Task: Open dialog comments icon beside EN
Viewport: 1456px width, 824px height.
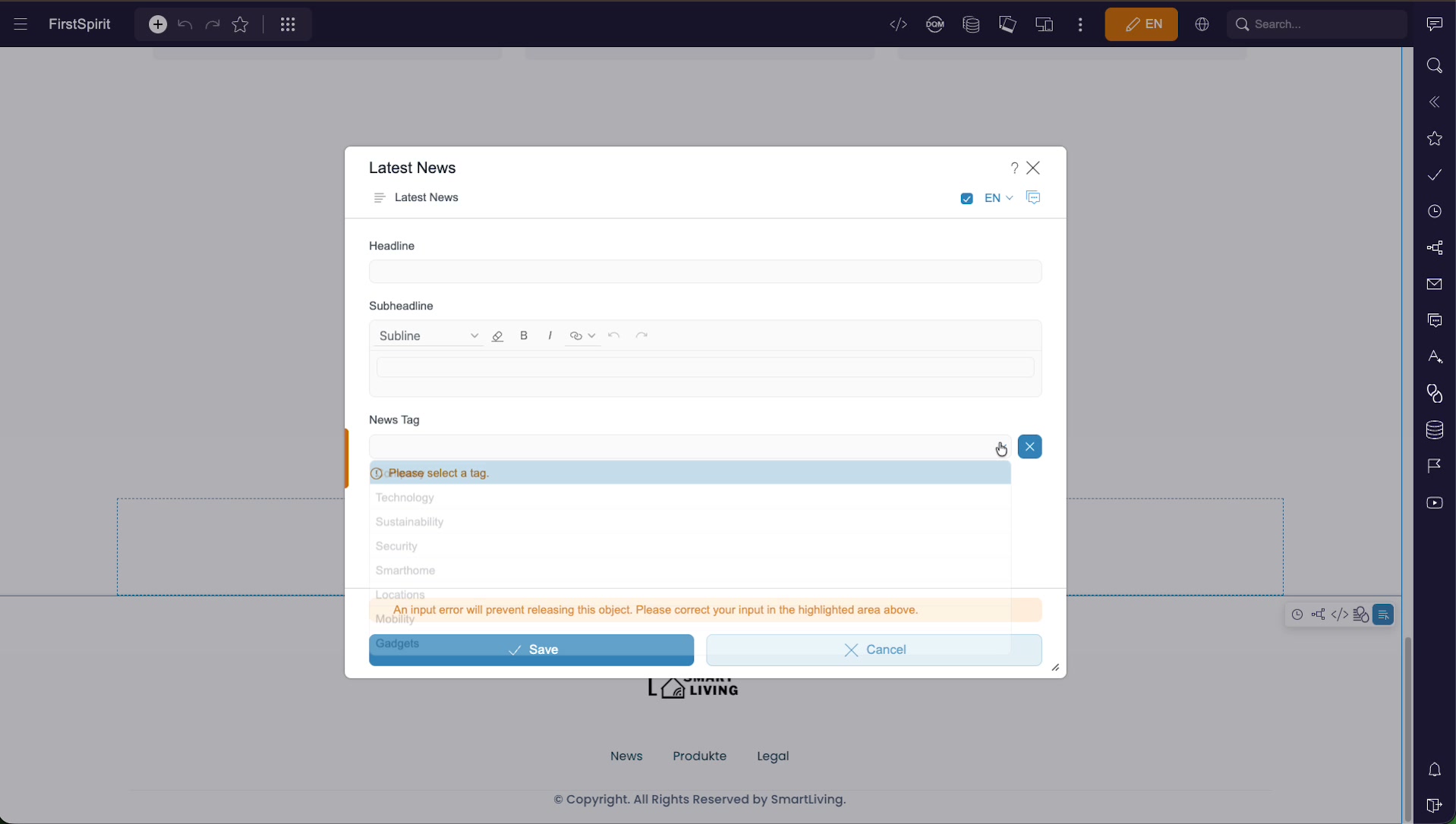Action: (1033, 198)
